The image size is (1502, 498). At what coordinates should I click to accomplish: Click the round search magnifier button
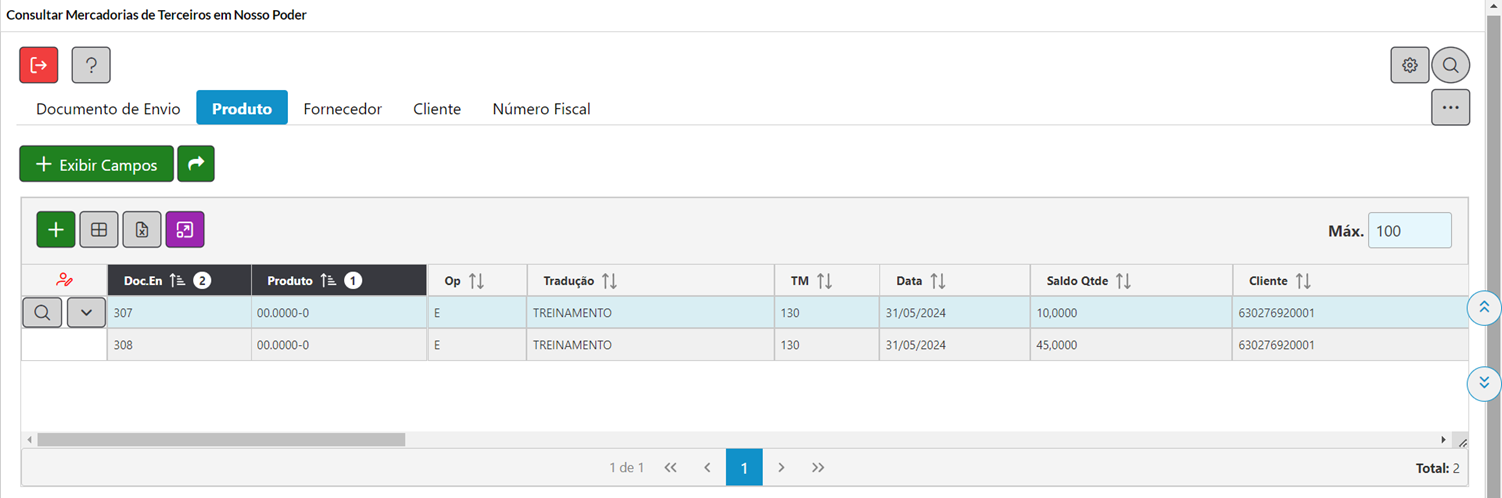(1450, 65)
